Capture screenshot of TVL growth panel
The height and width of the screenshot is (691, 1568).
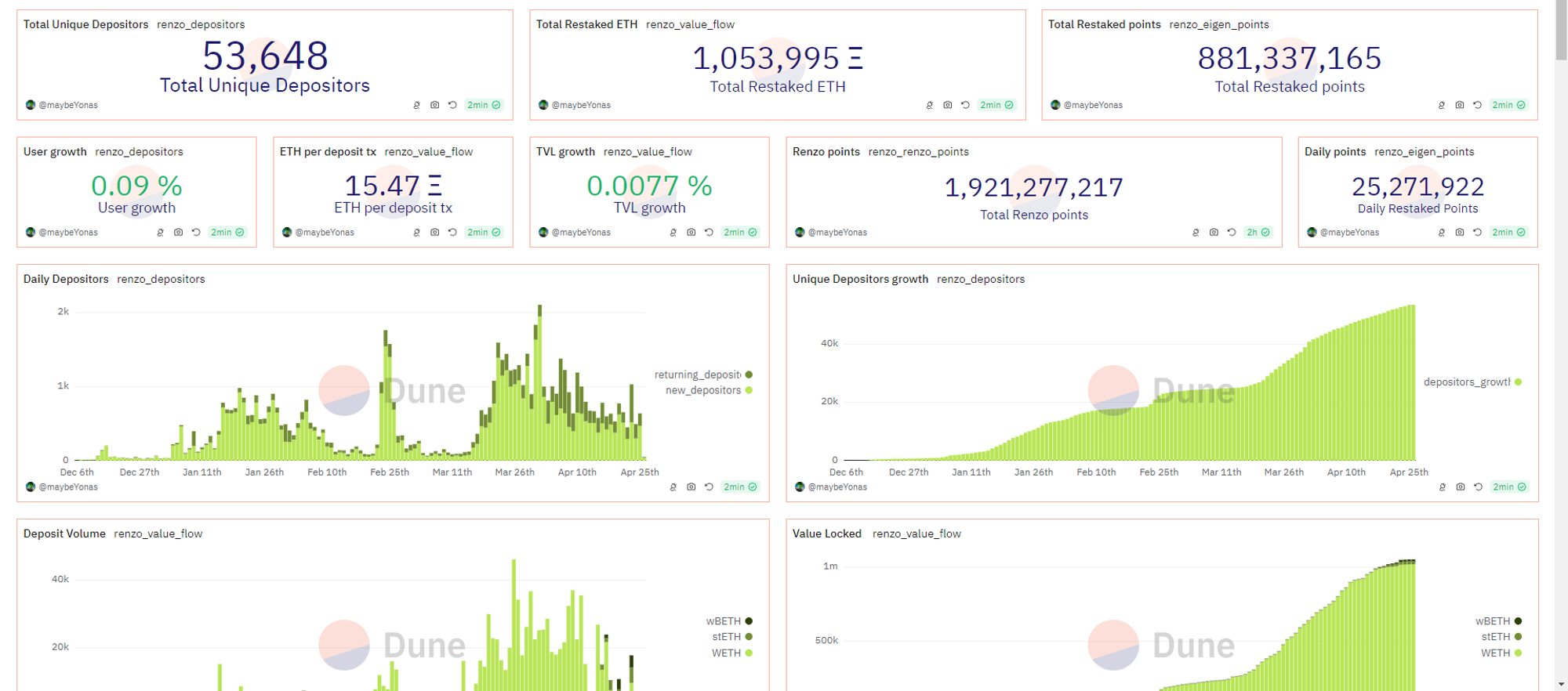691,233
